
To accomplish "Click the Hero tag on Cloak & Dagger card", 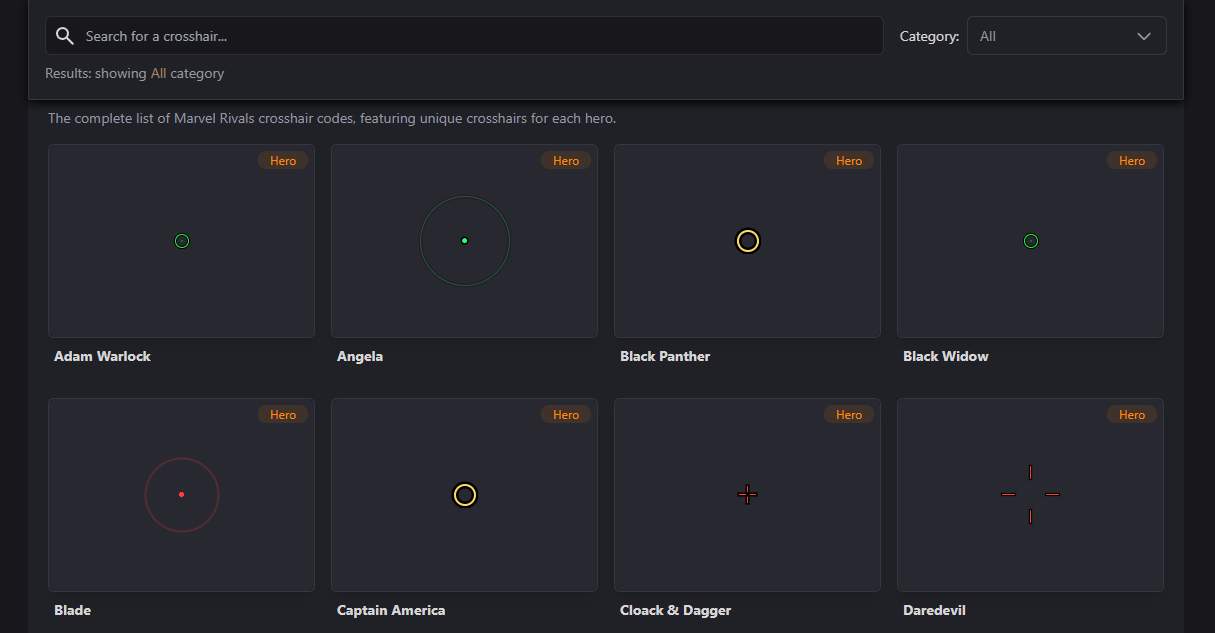I will point(849,415).
